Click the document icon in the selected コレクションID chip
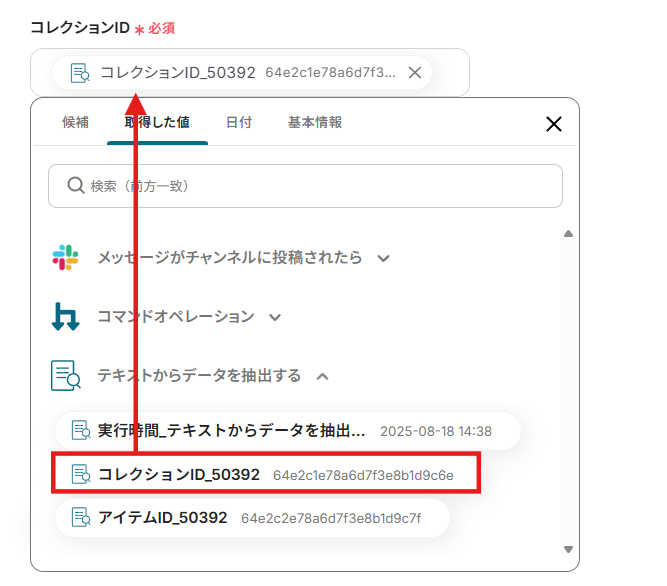 click(x=80, y=73)
